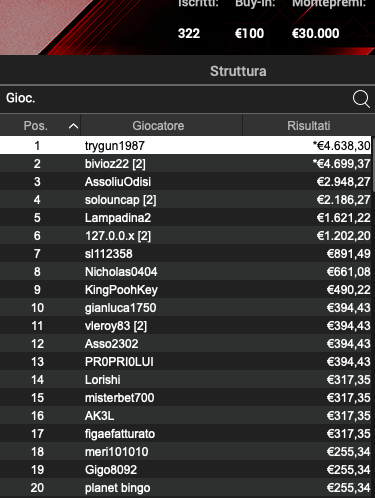Select player 127.0.0.x [2]
375x498 pixels.
click(185, 235)
